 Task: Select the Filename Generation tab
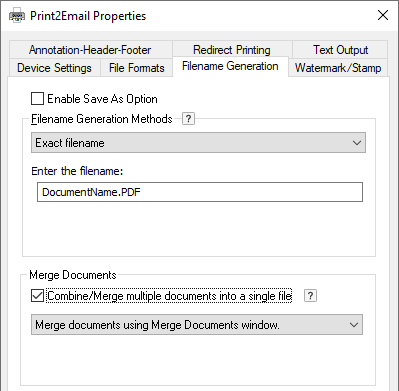coord(230,66)
